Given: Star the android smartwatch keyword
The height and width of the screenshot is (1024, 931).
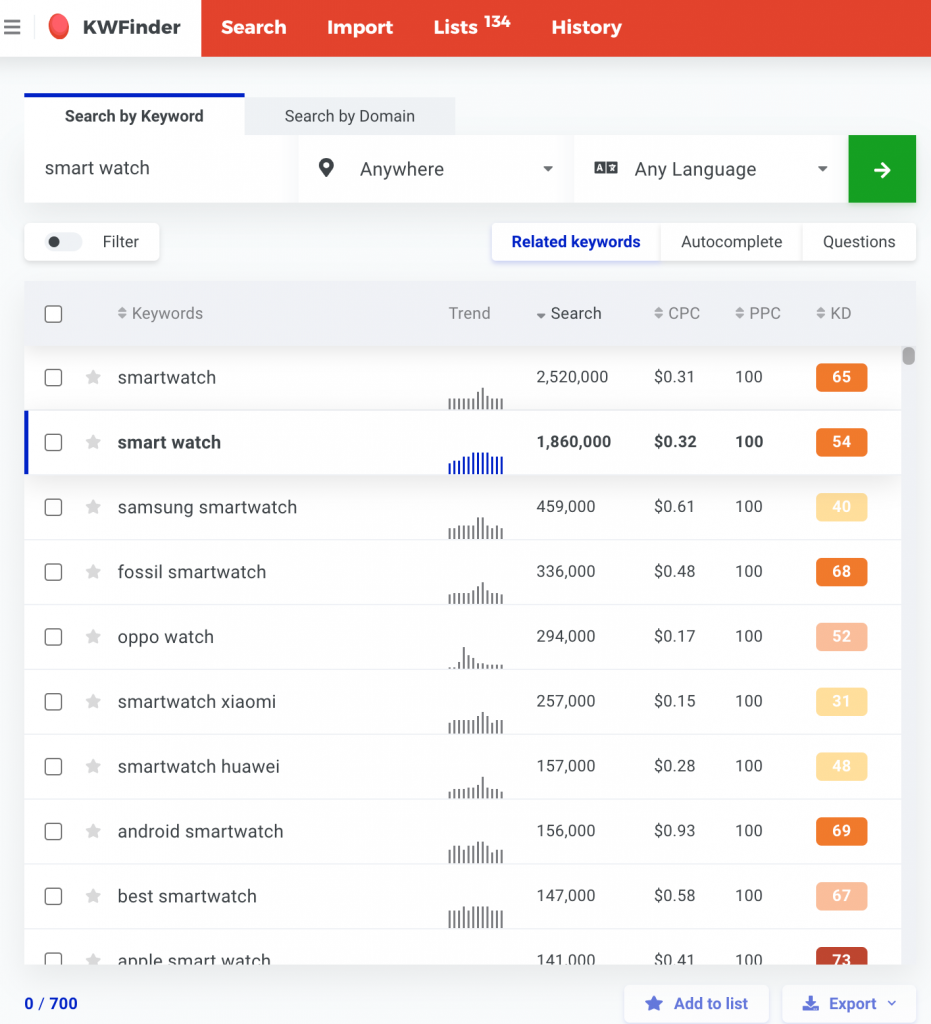Looking at the screenshot, I should [x=93, y=831].
